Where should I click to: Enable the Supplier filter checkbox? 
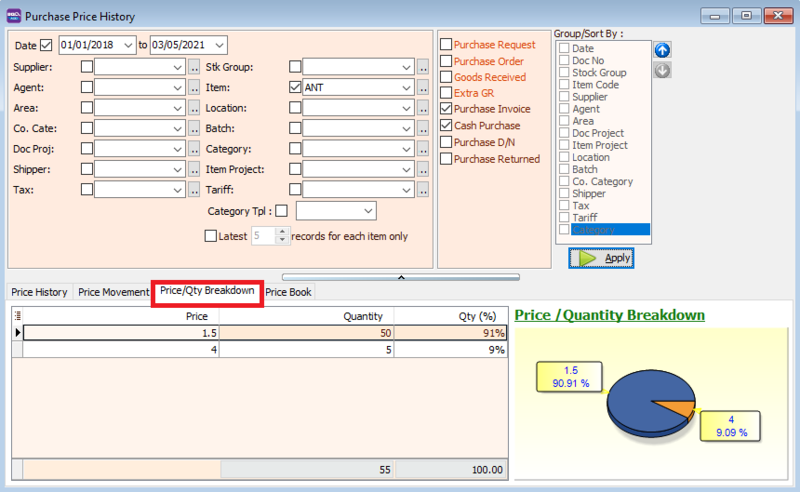coord(87,66)
